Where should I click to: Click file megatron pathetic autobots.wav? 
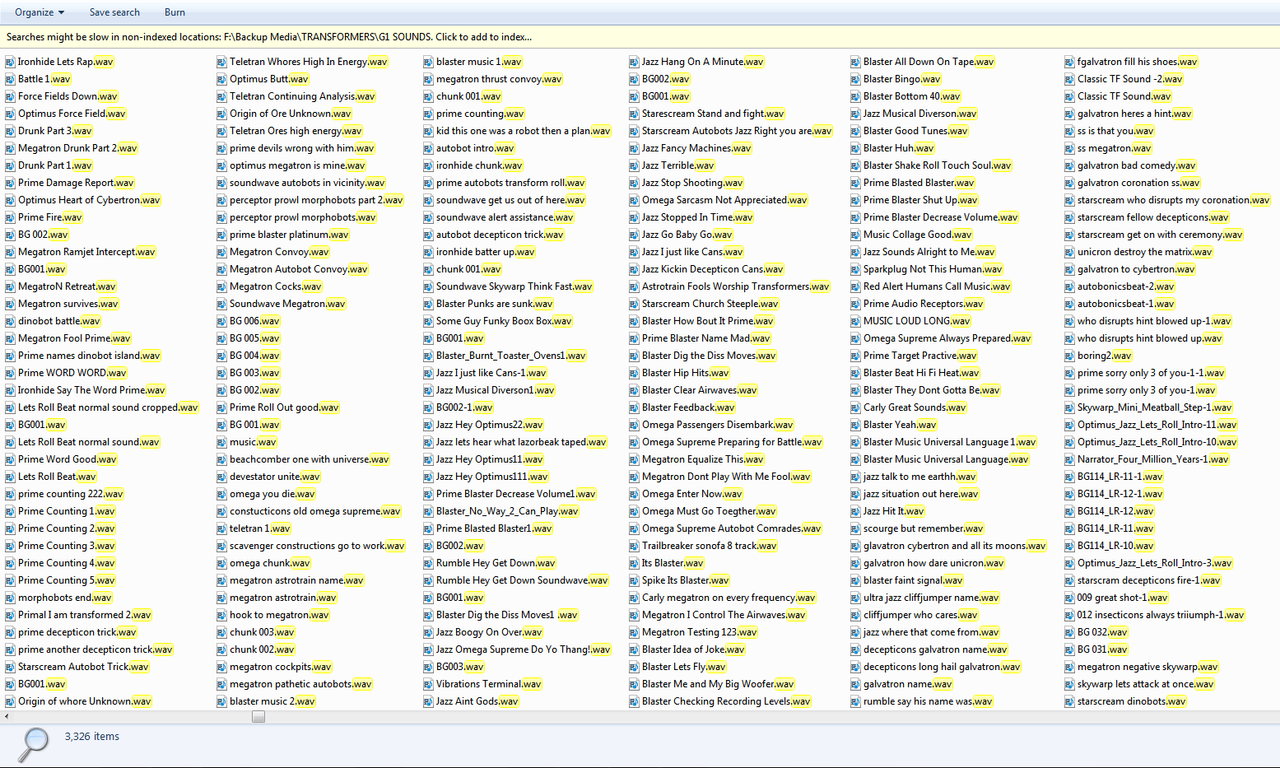[301, 684]
